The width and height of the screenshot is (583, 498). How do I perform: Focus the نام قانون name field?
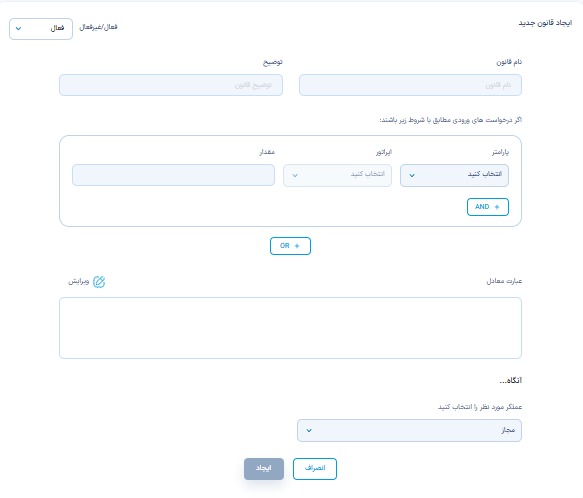(x=410, y=85)
